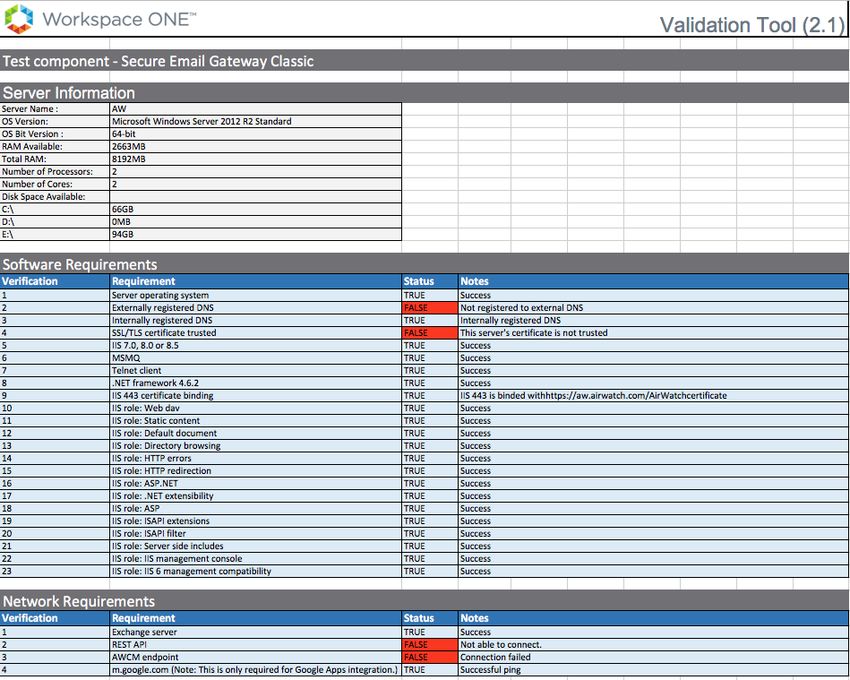Screen dimensions: 850x680
Task: Select the Test component - Secure Email Gateway Classic header
Action: (x=424, y=61)
